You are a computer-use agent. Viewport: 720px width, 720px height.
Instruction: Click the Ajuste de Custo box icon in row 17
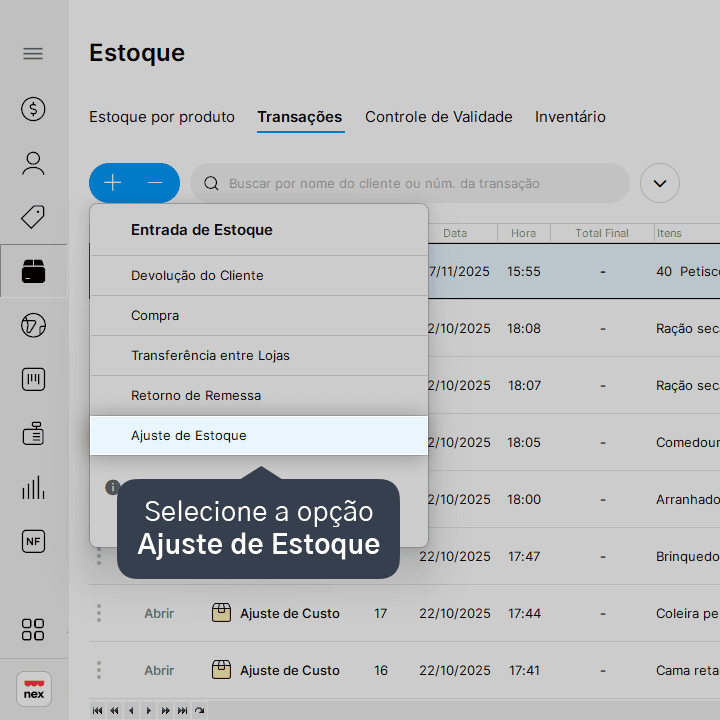pos(221,613)
